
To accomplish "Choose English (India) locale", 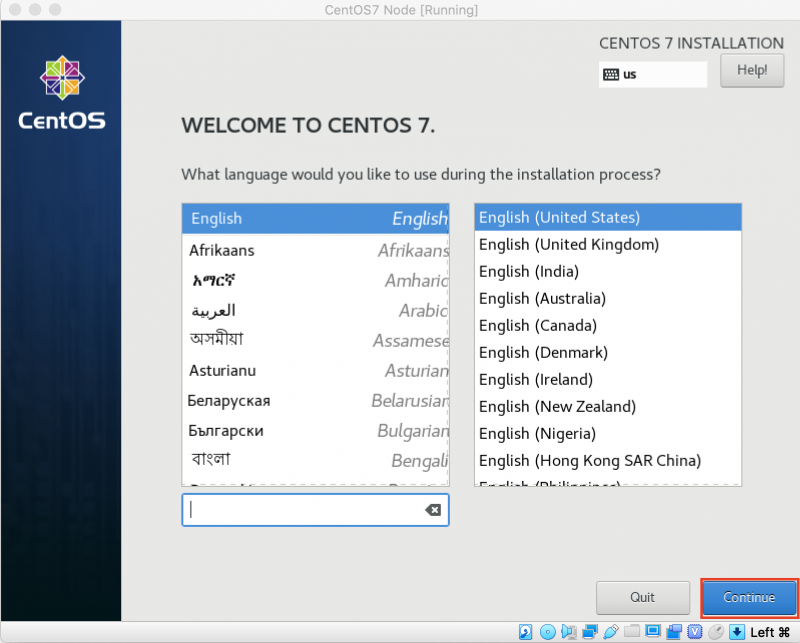I will coord(608,271).
